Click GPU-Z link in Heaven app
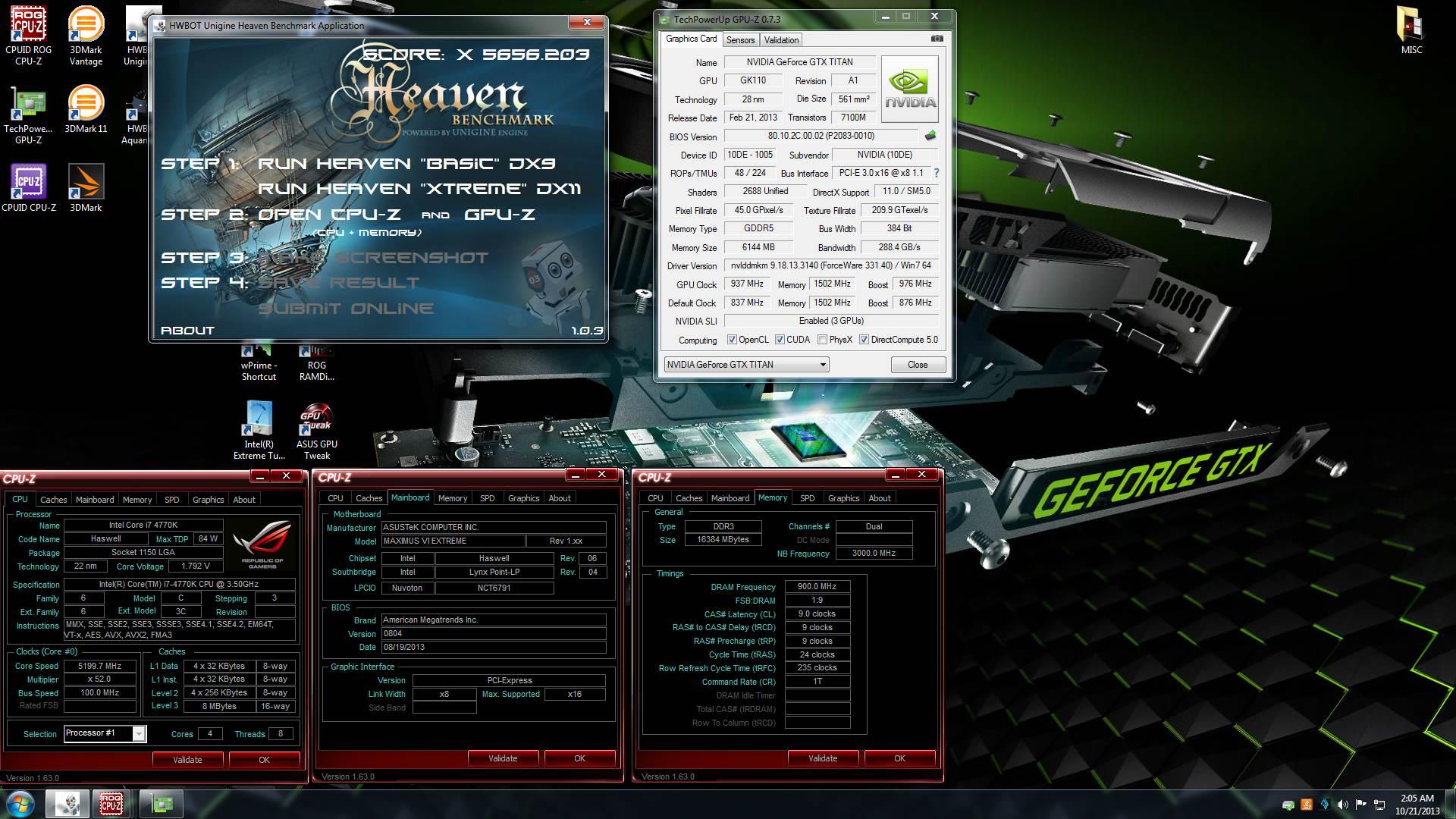This screenshot has width=1456, height=819. [x=500, y=215]
